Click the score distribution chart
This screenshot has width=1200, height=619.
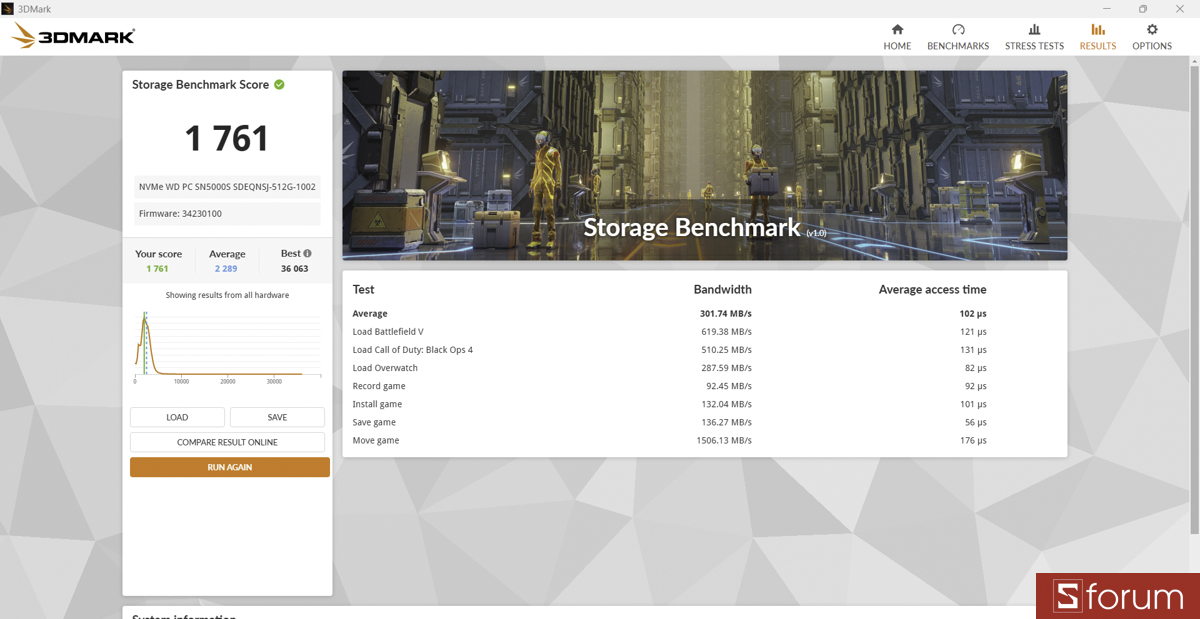(227, 345)
